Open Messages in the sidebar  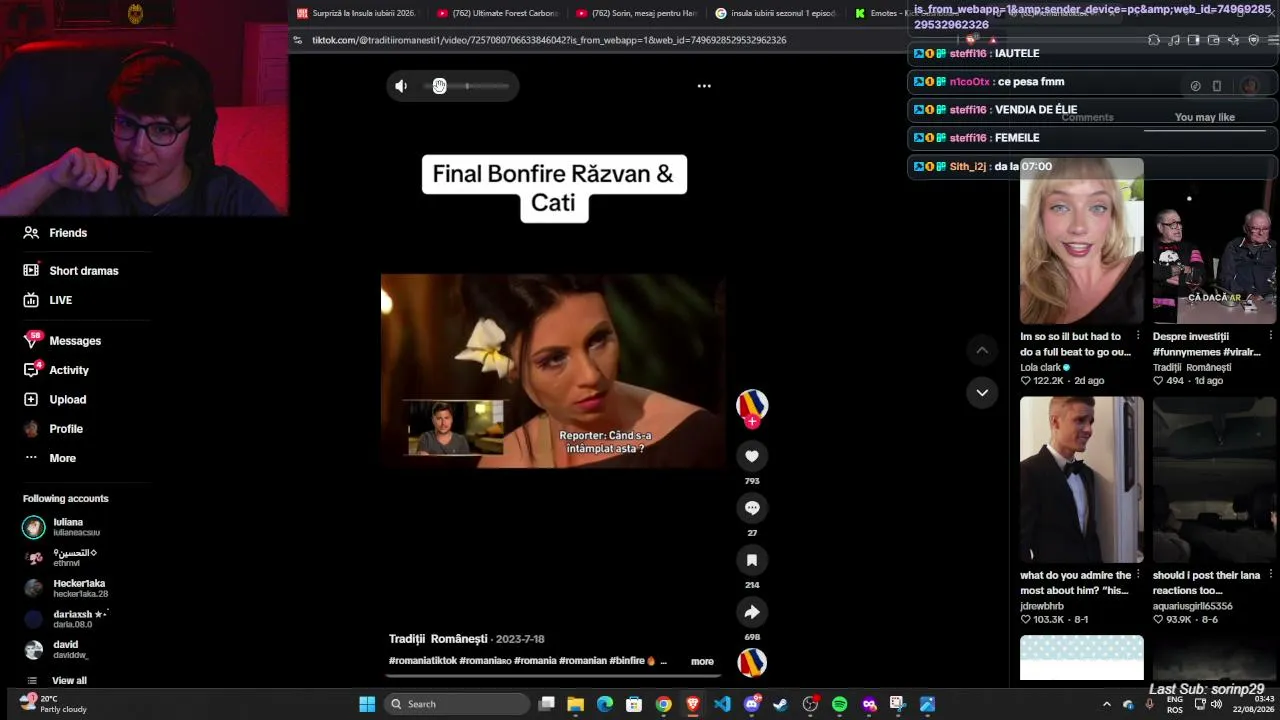point(63,340)
